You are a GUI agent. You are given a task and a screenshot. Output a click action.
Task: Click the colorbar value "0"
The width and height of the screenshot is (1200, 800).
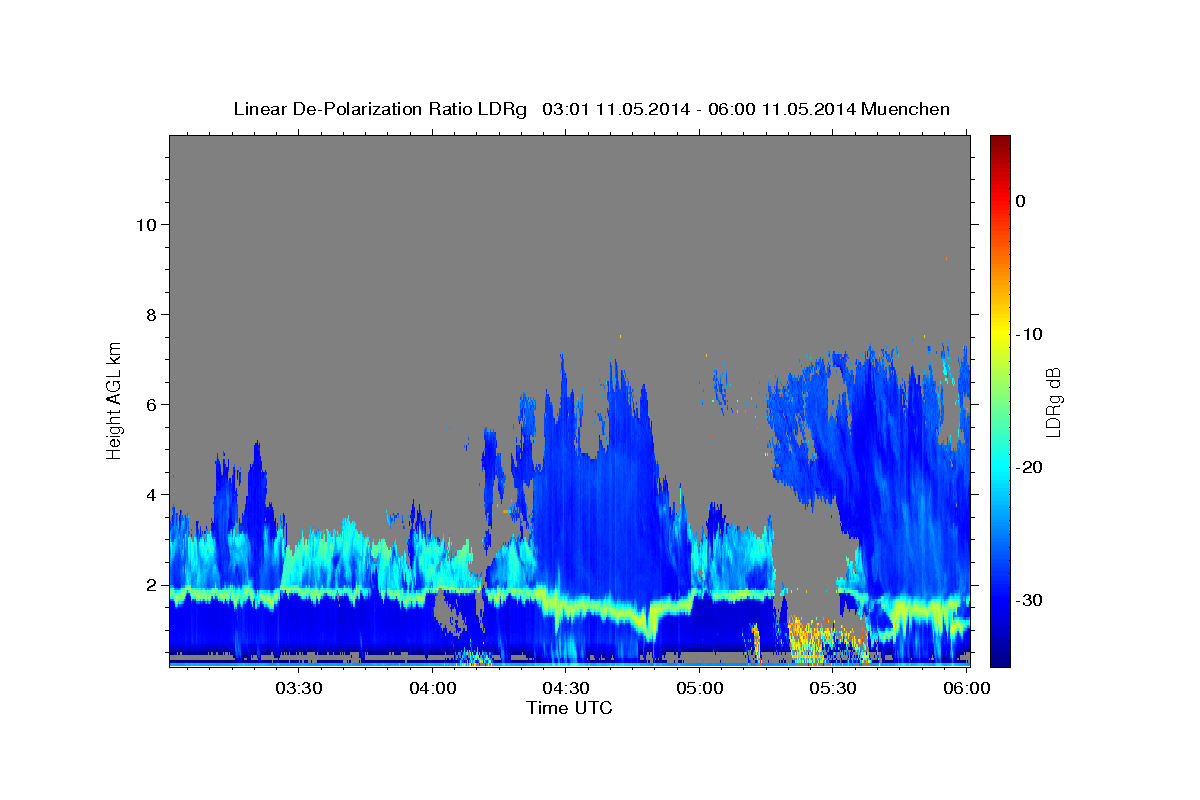coord(1020,201)
